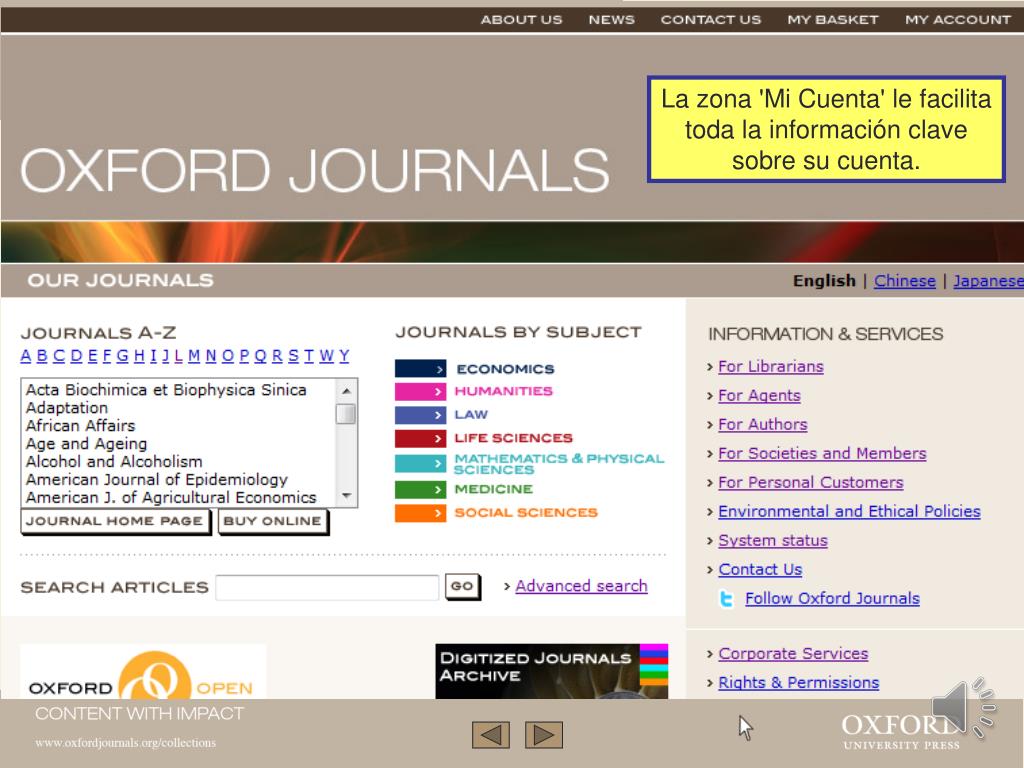This screenshot has width=1024, height=768.
Task: Select American Journal of Epidemiology
Action: point(157,480)
